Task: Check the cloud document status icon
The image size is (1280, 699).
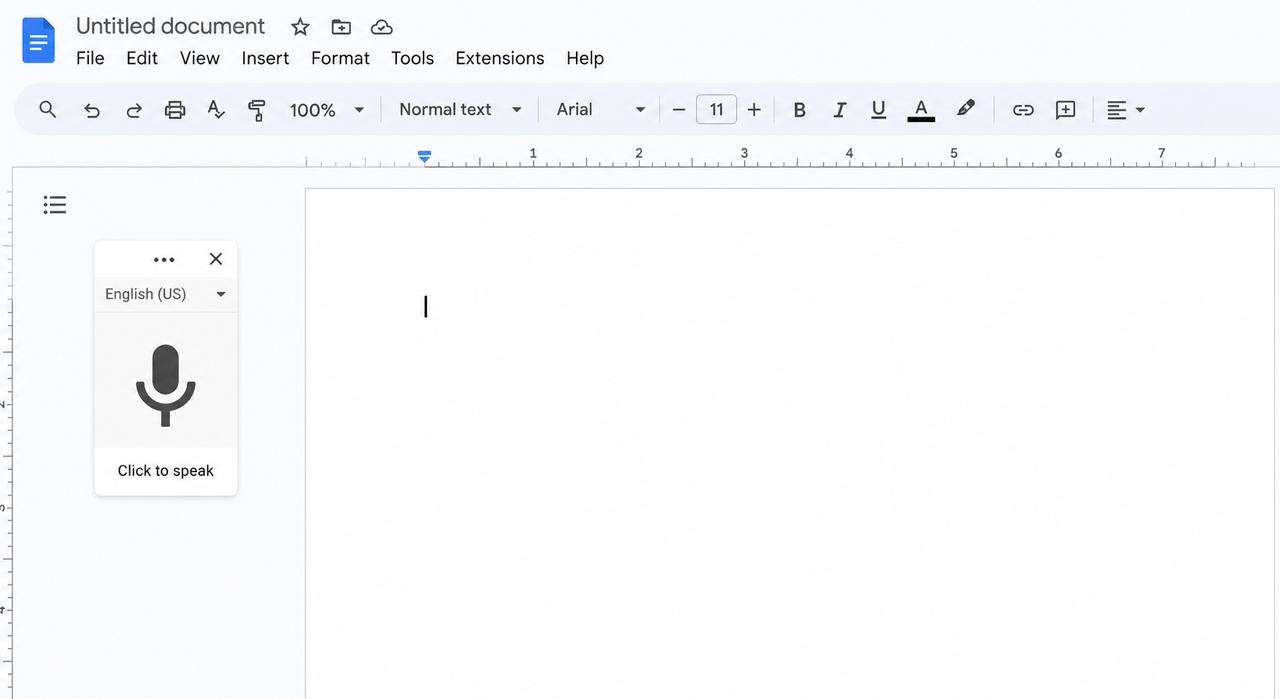Action: coord(381,27)
